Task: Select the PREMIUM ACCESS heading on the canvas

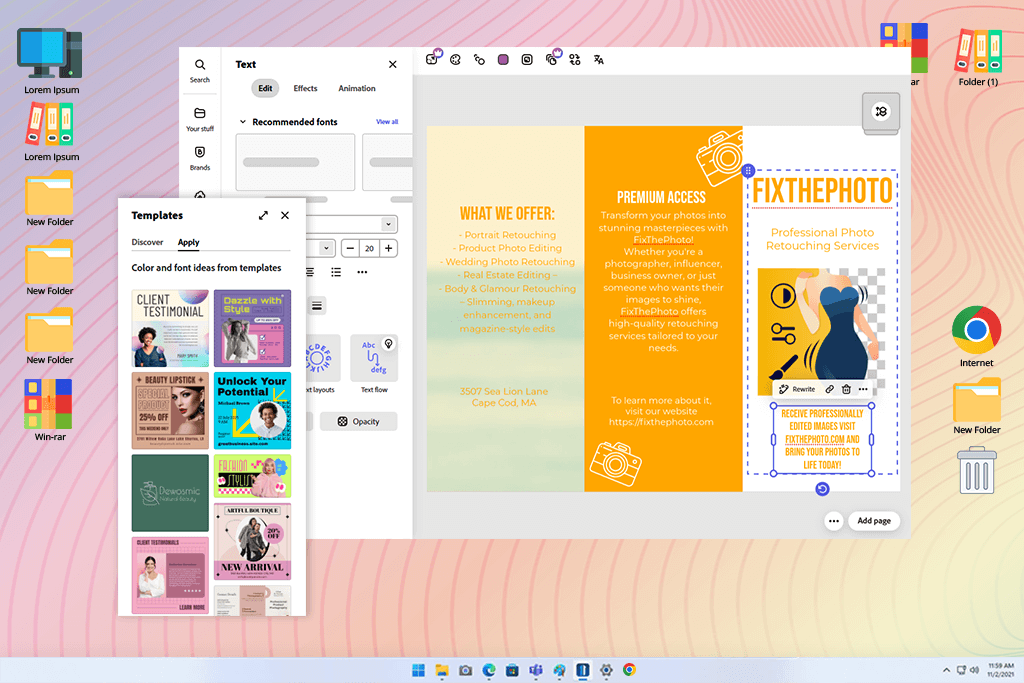Action: pos(661,197)
